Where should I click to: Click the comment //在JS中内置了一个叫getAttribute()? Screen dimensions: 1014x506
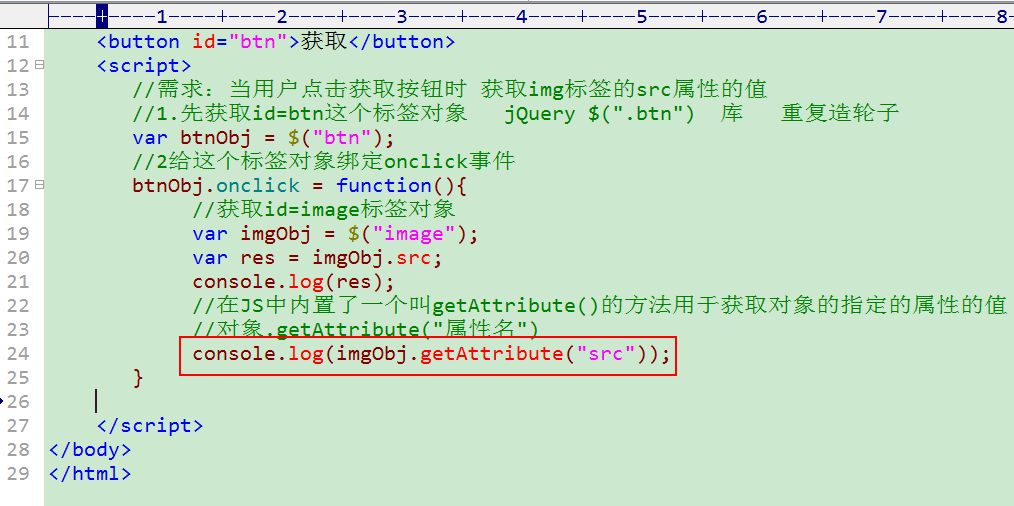599,306
